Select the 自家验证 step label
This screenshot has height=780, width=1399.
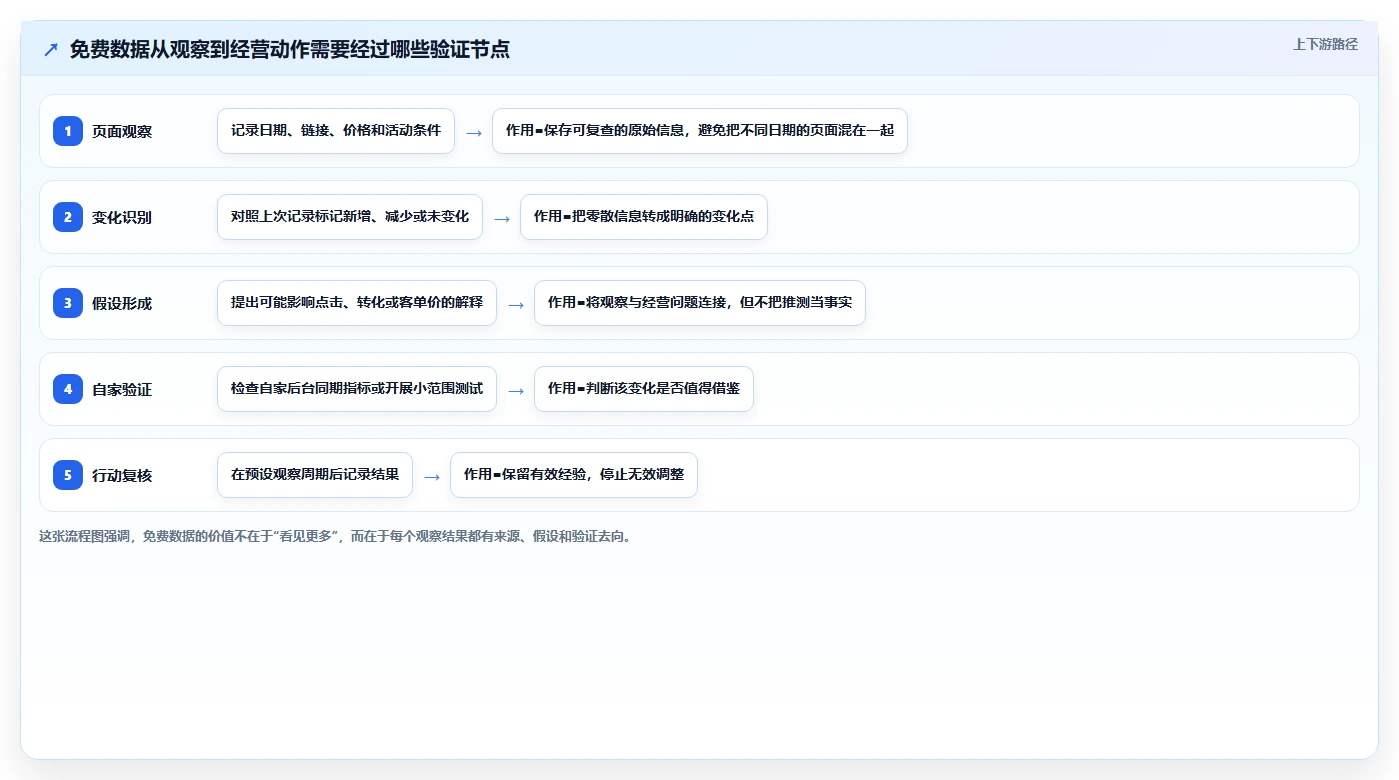pos(122,389)
